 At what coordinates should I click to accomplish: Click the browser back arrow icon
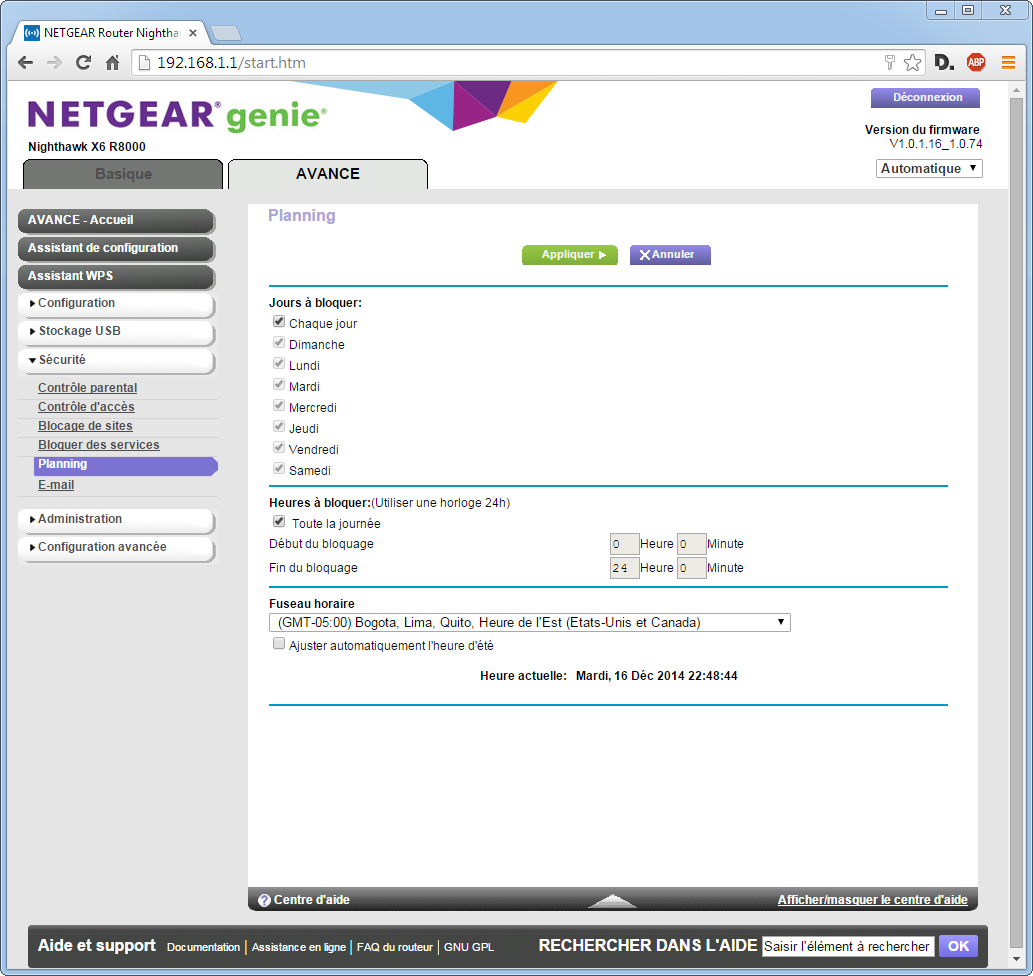click(x=26, y=63)
